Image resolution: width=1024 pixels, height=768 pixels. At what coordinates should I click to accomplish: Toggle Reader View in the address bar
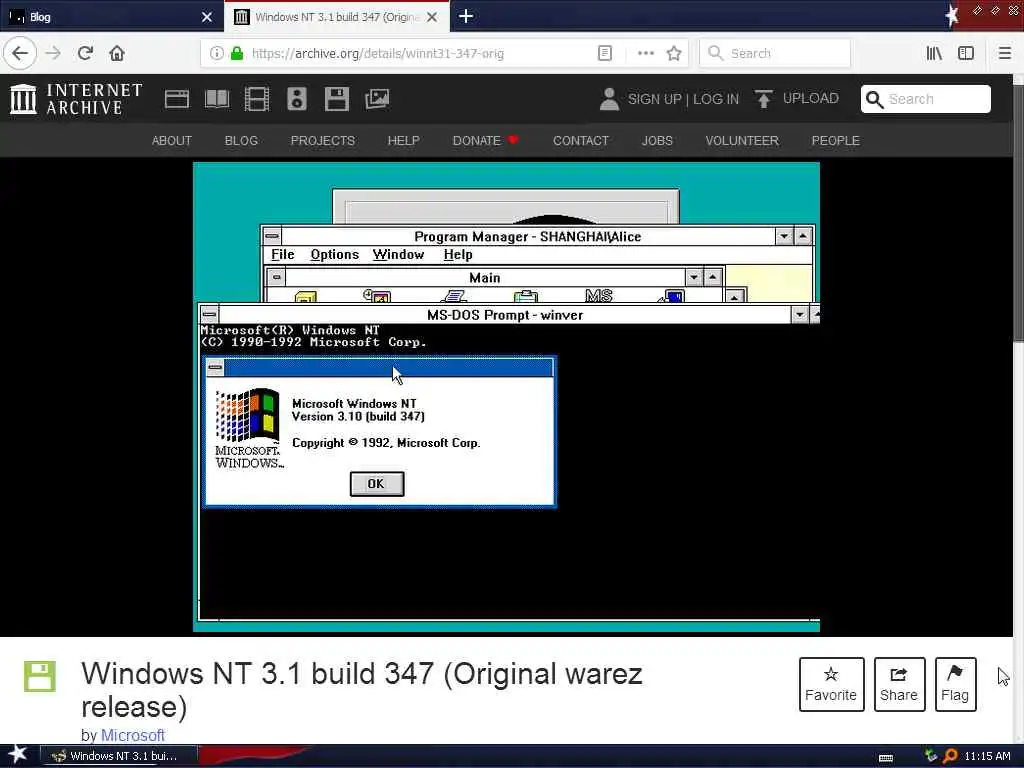tap(605, 54)
